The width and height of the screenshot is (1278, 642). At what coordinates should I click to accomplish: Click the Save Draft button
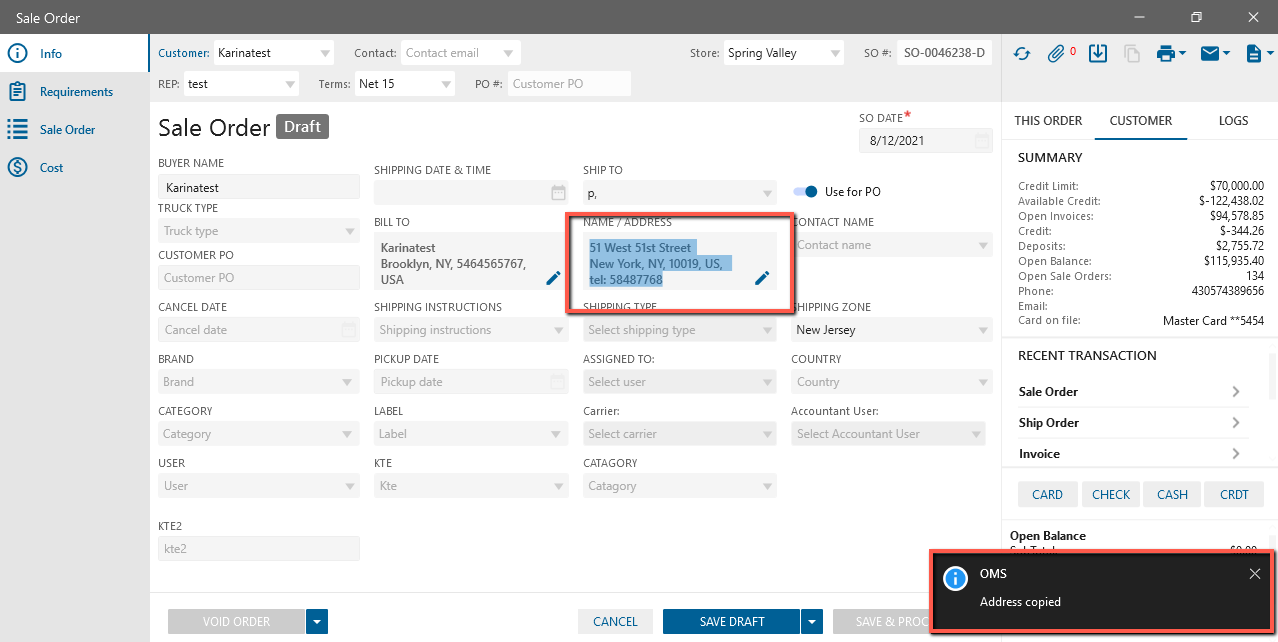coord(731,622)
